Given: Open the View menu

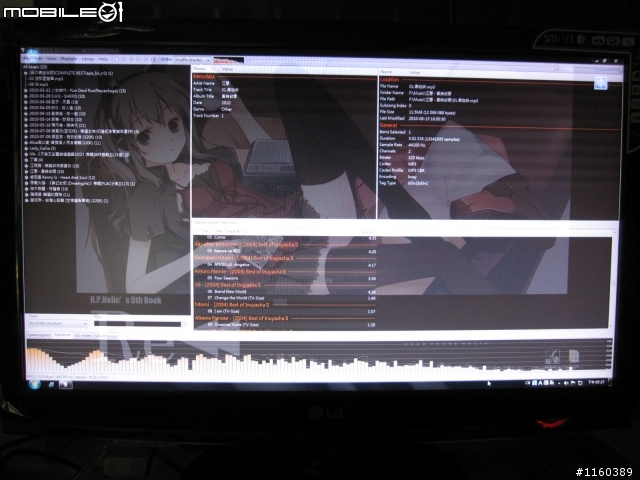Looking at the screenshot, I should (x=51, y=59).
